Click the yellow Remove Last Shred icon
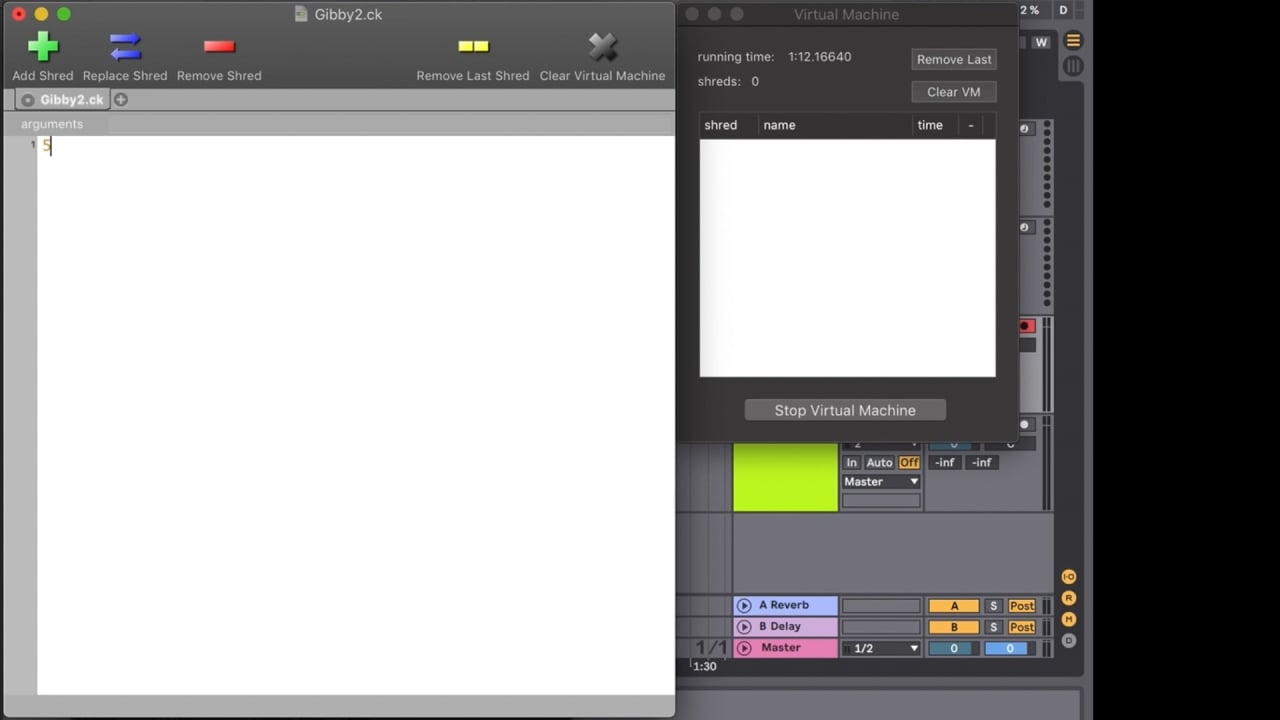The width and height of the screenshot is (1280, 720). click(x=473, y=46)
